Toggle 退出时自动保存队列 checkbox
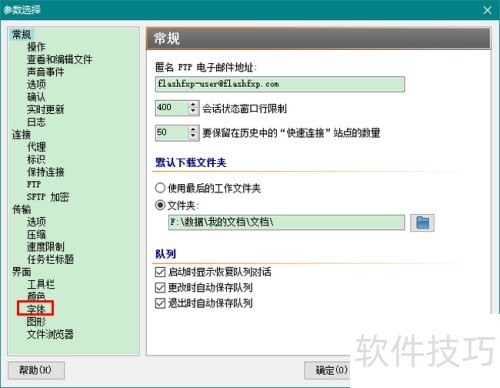The width and height of the screenshot is (500, 388). (160, 303)
